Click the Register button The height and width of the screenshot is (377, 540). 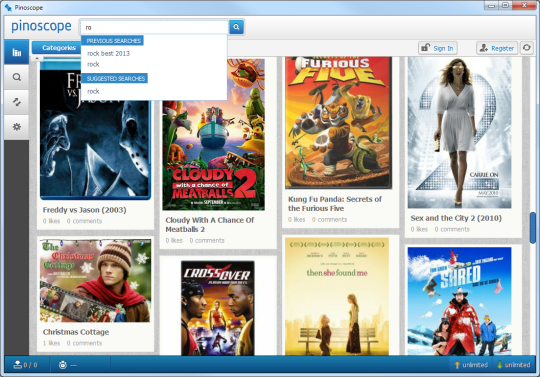click(497, 48)
